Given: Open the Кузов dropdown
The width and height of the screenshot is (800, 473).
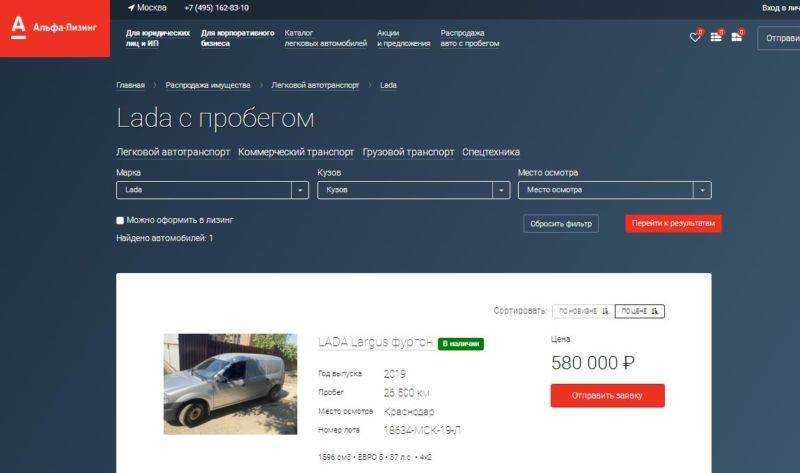Looking at the screenshot, I should pos(413,190).
